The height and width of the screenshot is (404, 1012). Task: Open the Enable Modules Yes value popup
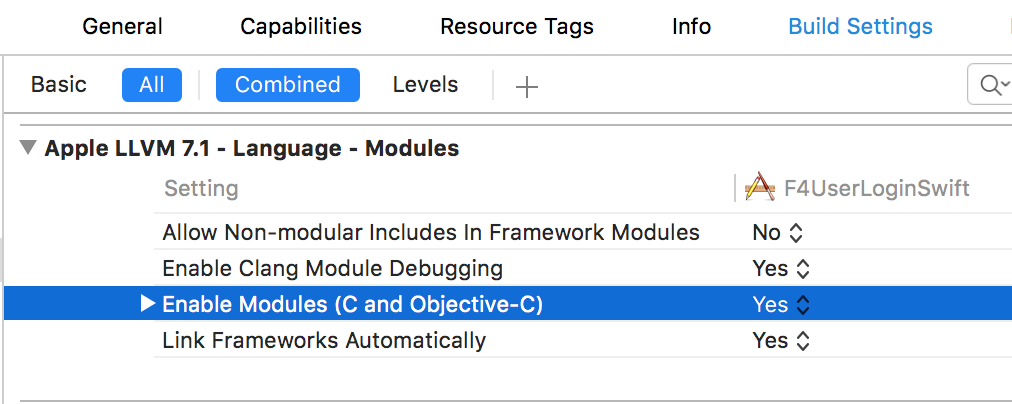pos(780,304)
